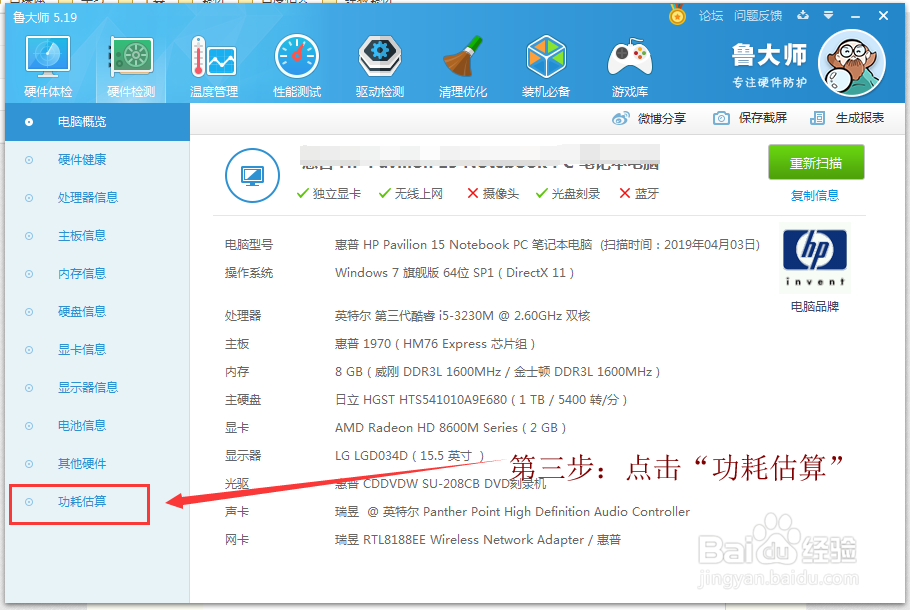Click the 蓝牙 bluetooth indicator
The height and width of the screenshot is (610, 910).
coord(639,194)
